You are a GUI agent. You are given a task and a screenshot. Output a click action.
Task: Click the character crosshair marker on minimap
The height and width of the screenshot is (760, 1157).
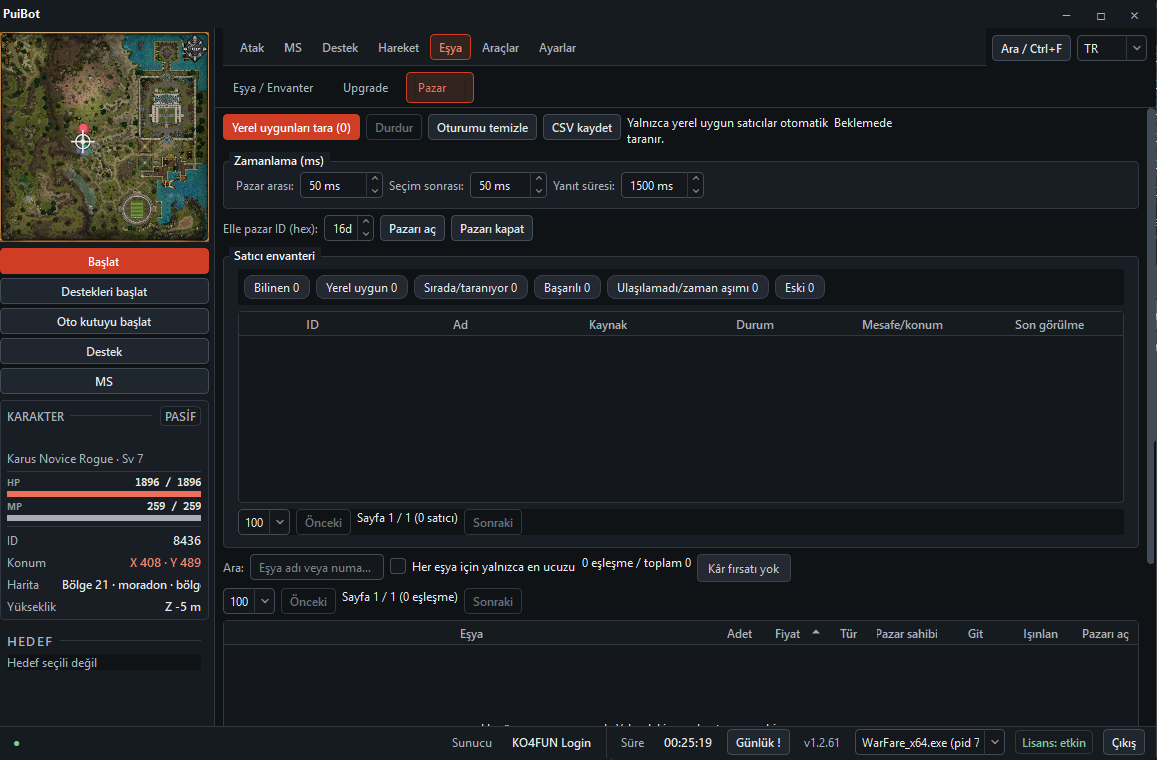(83, 142)
